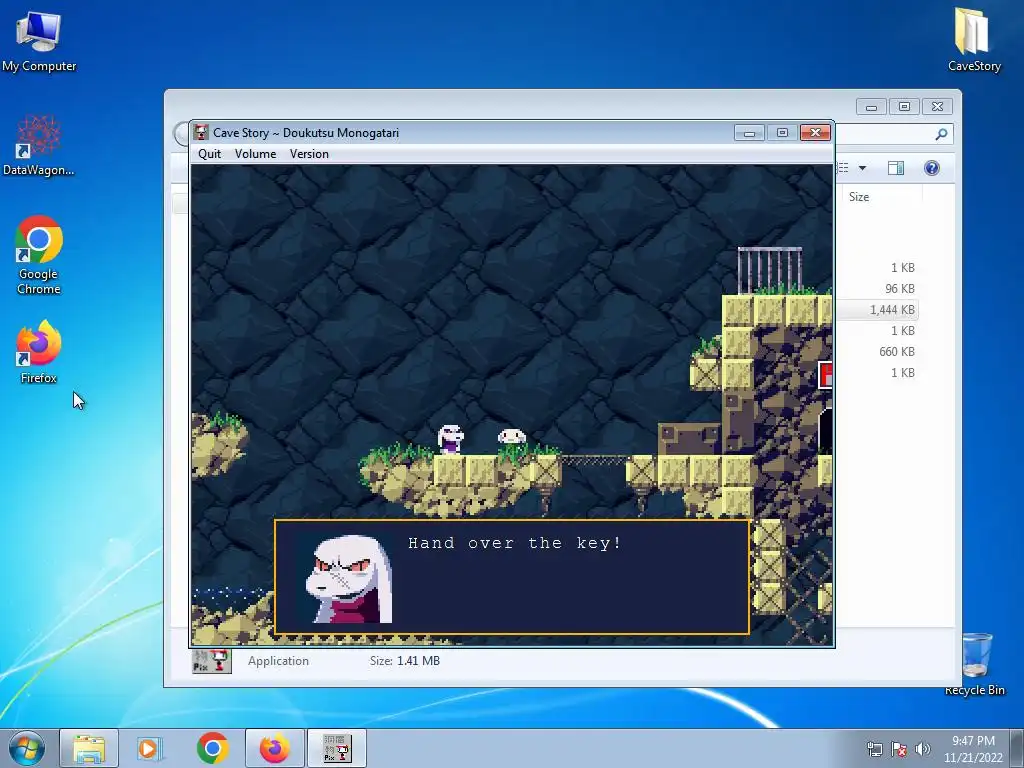Open the Version menu in Cave Story
1024x768 pixels.
pos(309,154)
